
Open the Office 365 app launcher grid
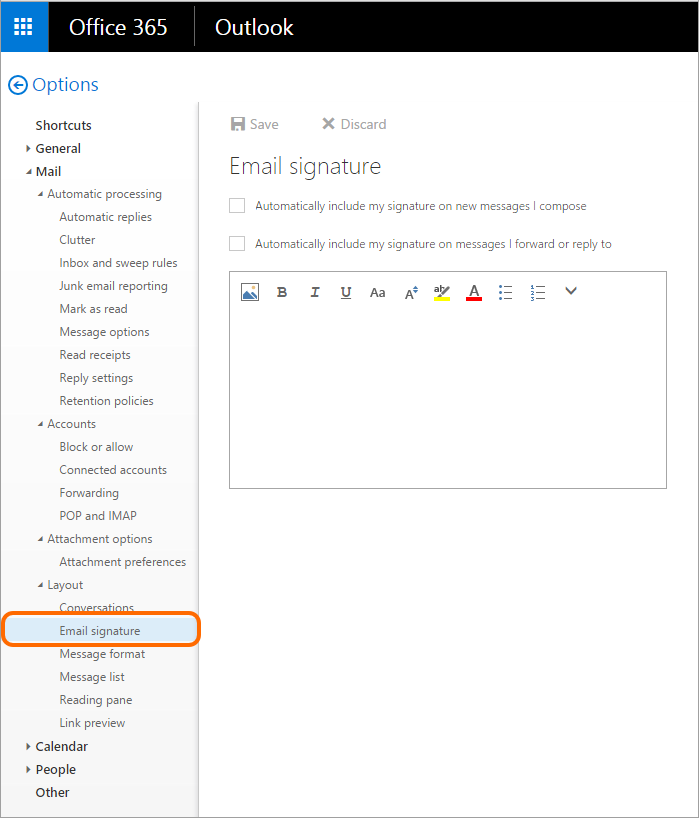click(23, 27)
